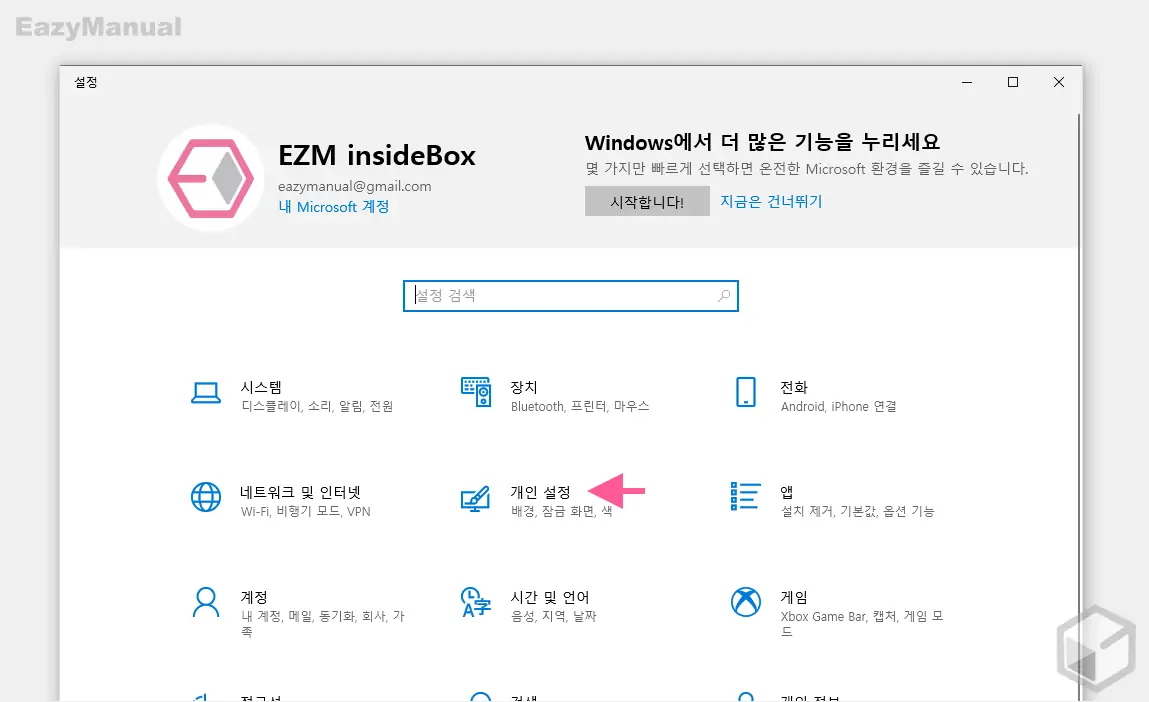This screenshot has width=1149, height=702.
Task: Select the 시스템 category title
Action: click(262, 387)
